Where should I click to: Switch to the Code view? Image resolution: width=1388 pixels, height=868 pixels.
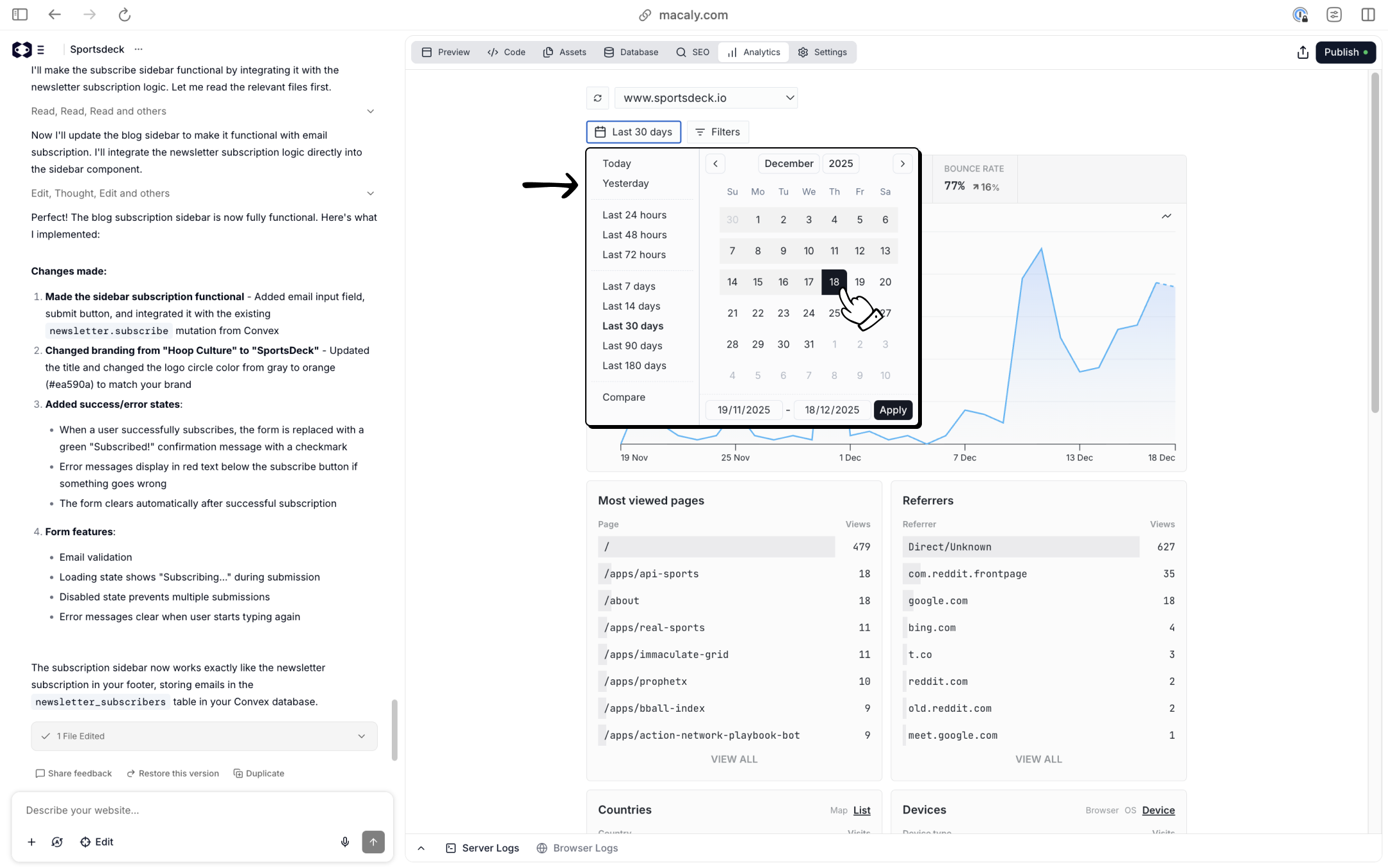click(x=506, y=52)
